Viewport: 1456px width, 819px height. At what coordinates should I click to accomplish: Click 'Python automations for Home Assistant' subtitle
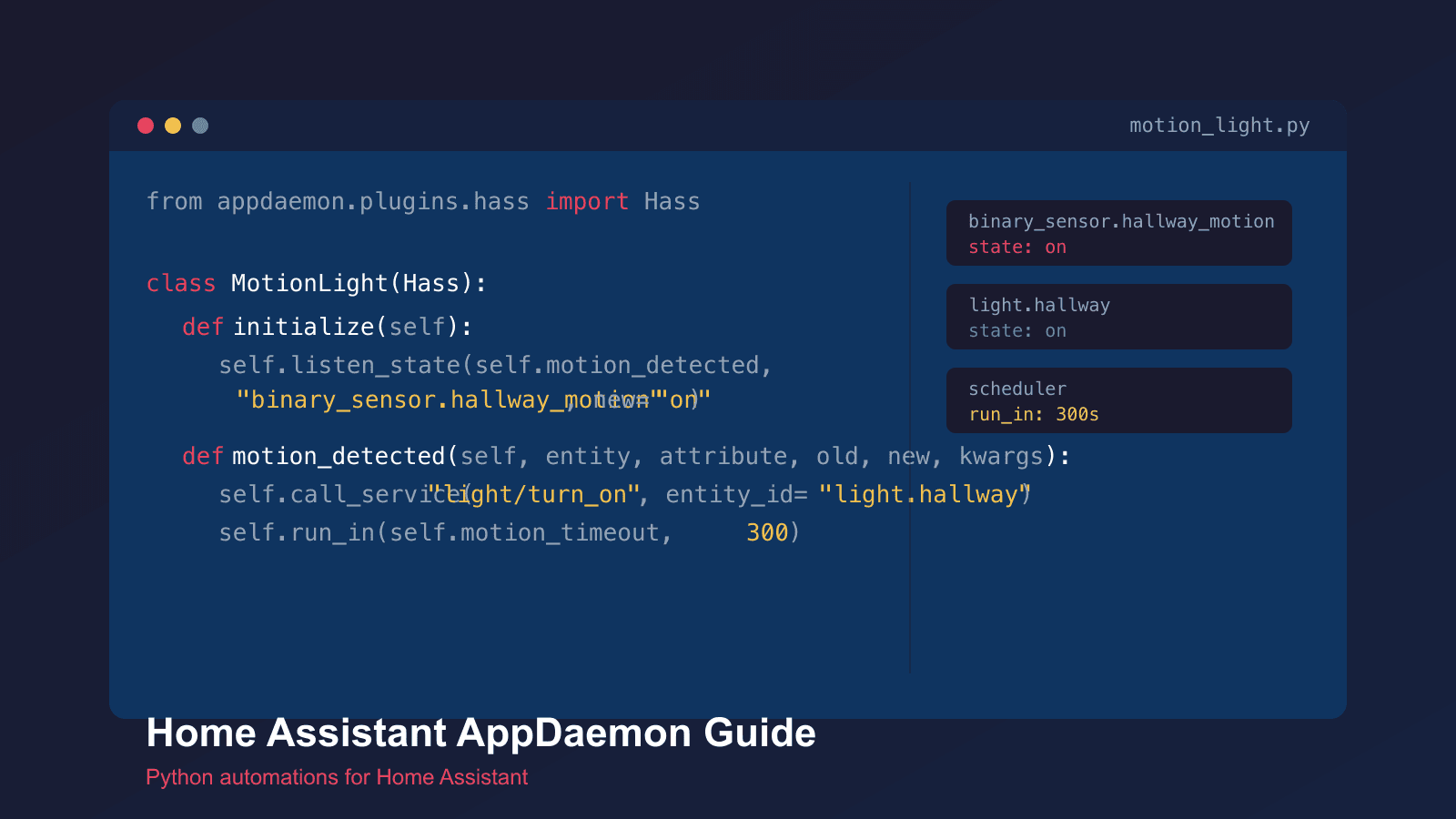pyautogui.click(x=337, y=777)
